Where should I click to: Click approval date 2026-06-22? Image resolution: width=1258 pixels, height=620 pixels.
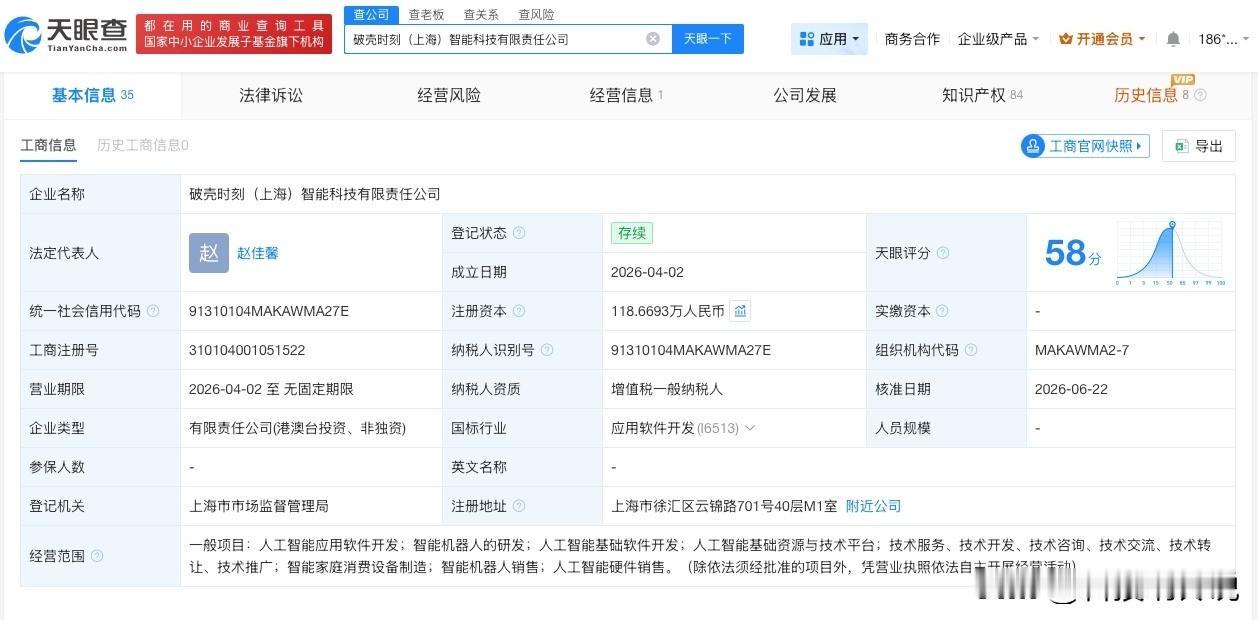pos(1071,389)
